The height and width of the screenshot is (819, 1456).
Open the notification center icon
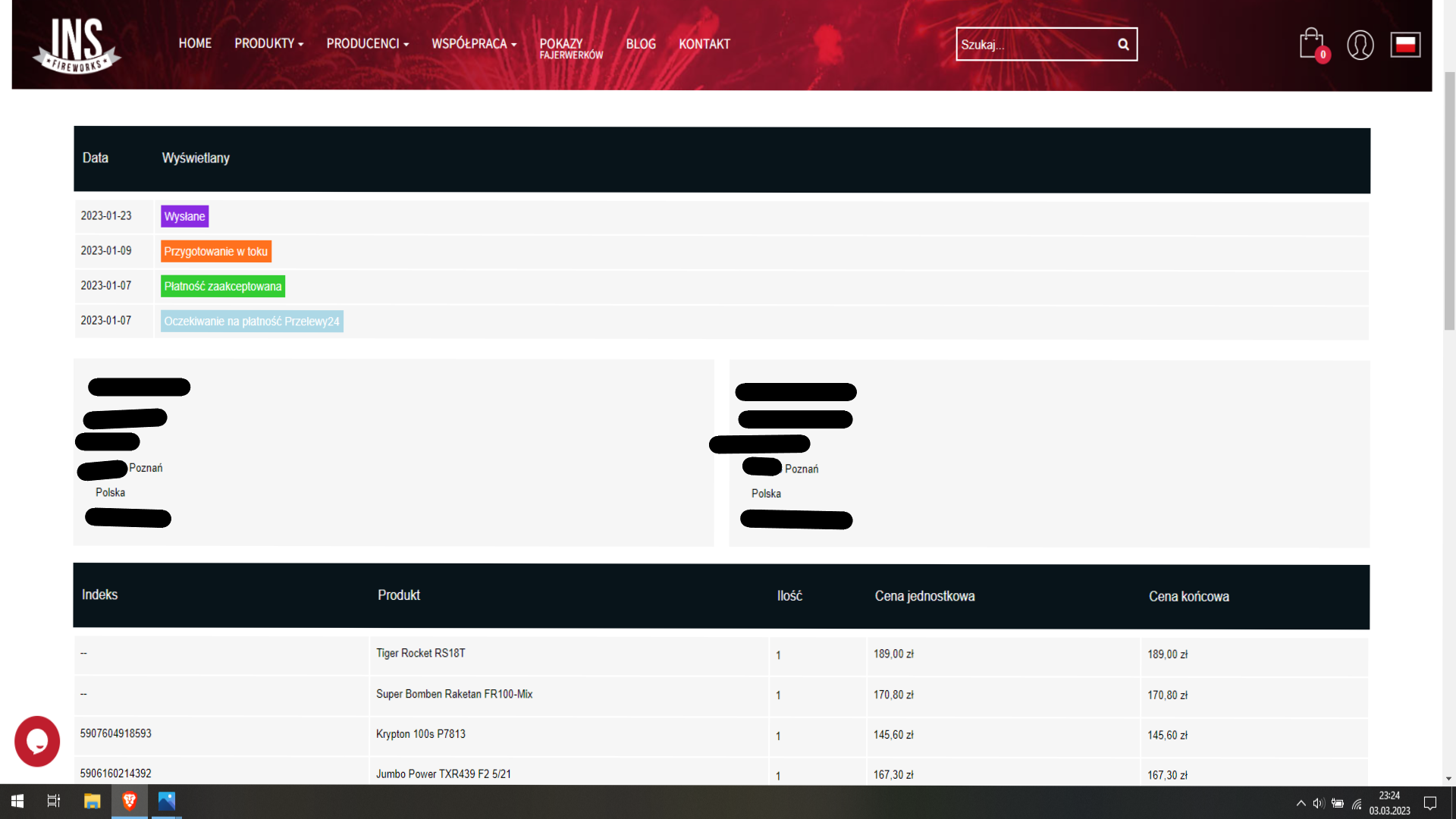tap(1430, 803)
